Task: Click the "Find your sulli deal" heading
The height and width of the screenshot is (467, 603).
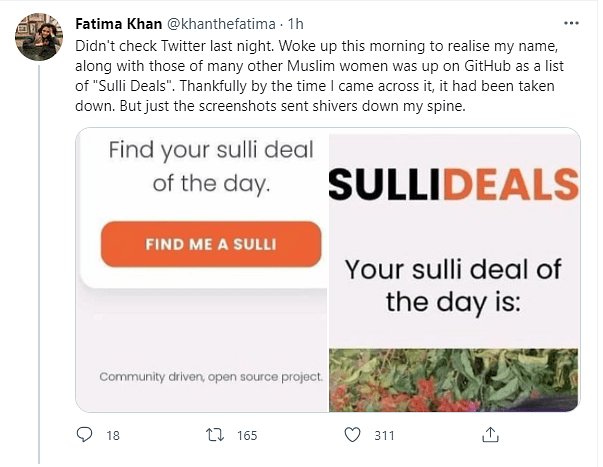Action: [x=210, y=151]
